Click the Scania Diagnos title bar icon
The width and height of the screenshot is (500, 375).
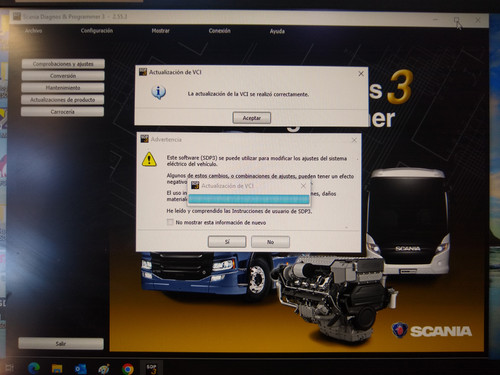(x=17, y=16)
